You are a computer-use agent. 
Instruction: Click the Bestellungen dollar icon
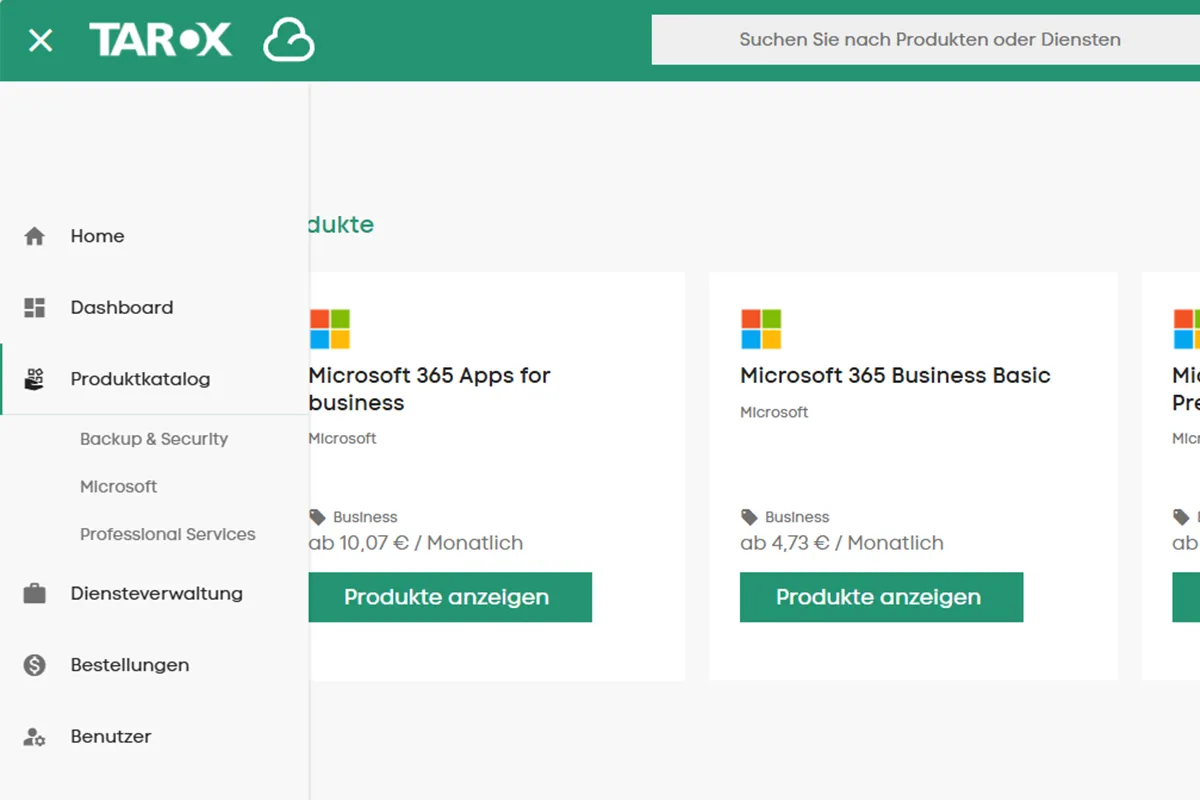35,665
